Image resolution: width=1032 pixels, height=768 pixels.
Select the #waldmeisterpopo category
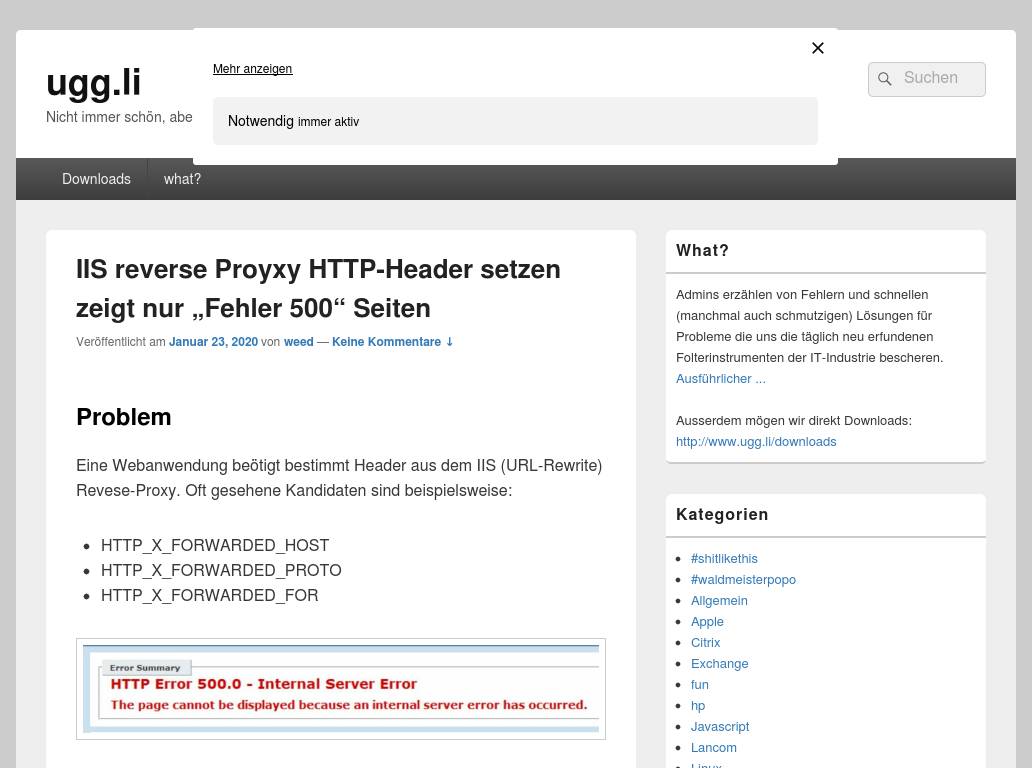(743, 579)
